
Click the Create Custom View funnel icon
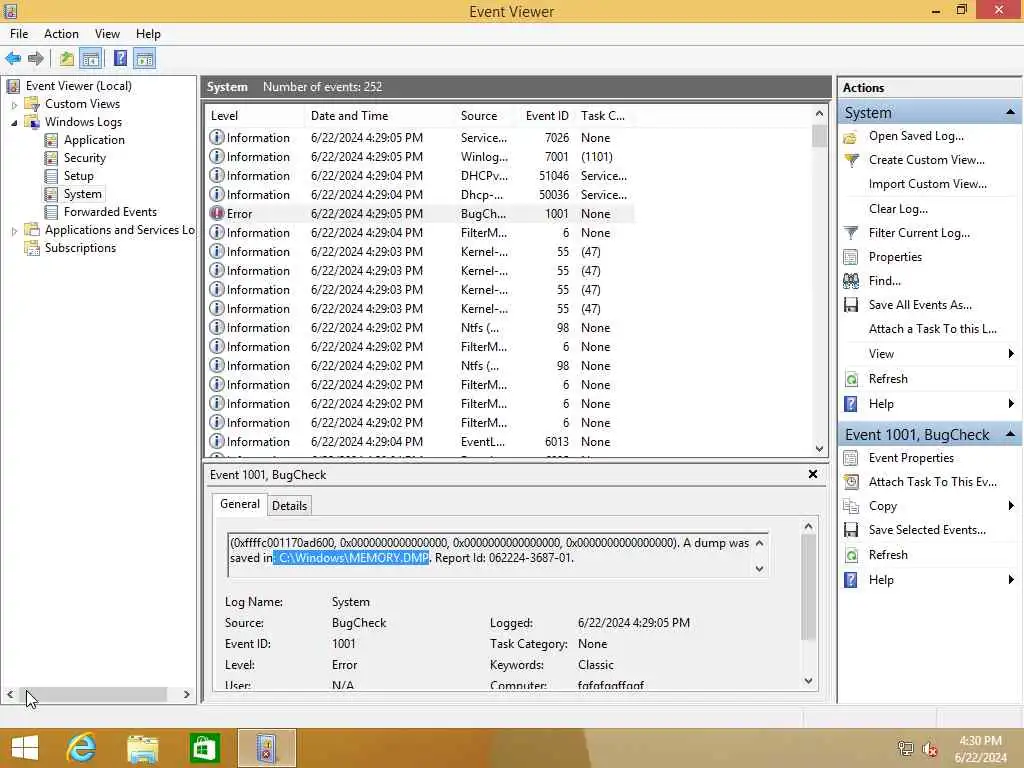[851, 161]
